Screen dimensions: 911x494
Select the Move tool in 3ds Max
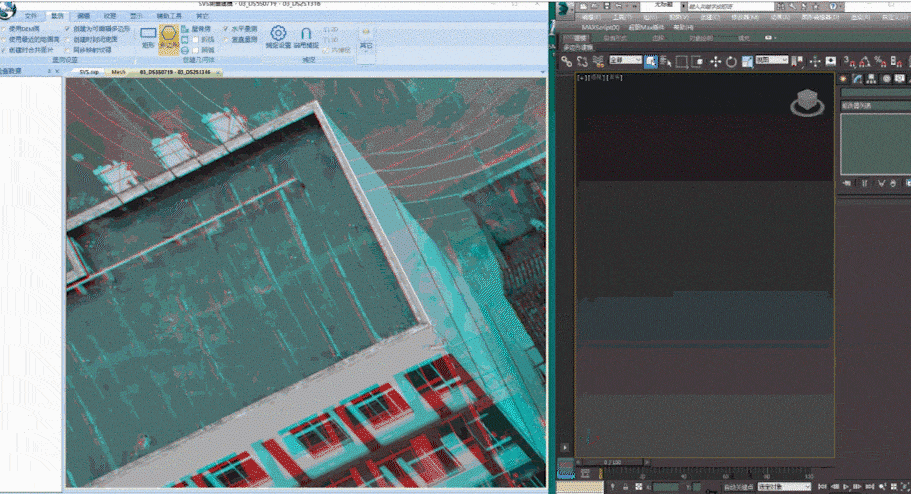point(716,62)
